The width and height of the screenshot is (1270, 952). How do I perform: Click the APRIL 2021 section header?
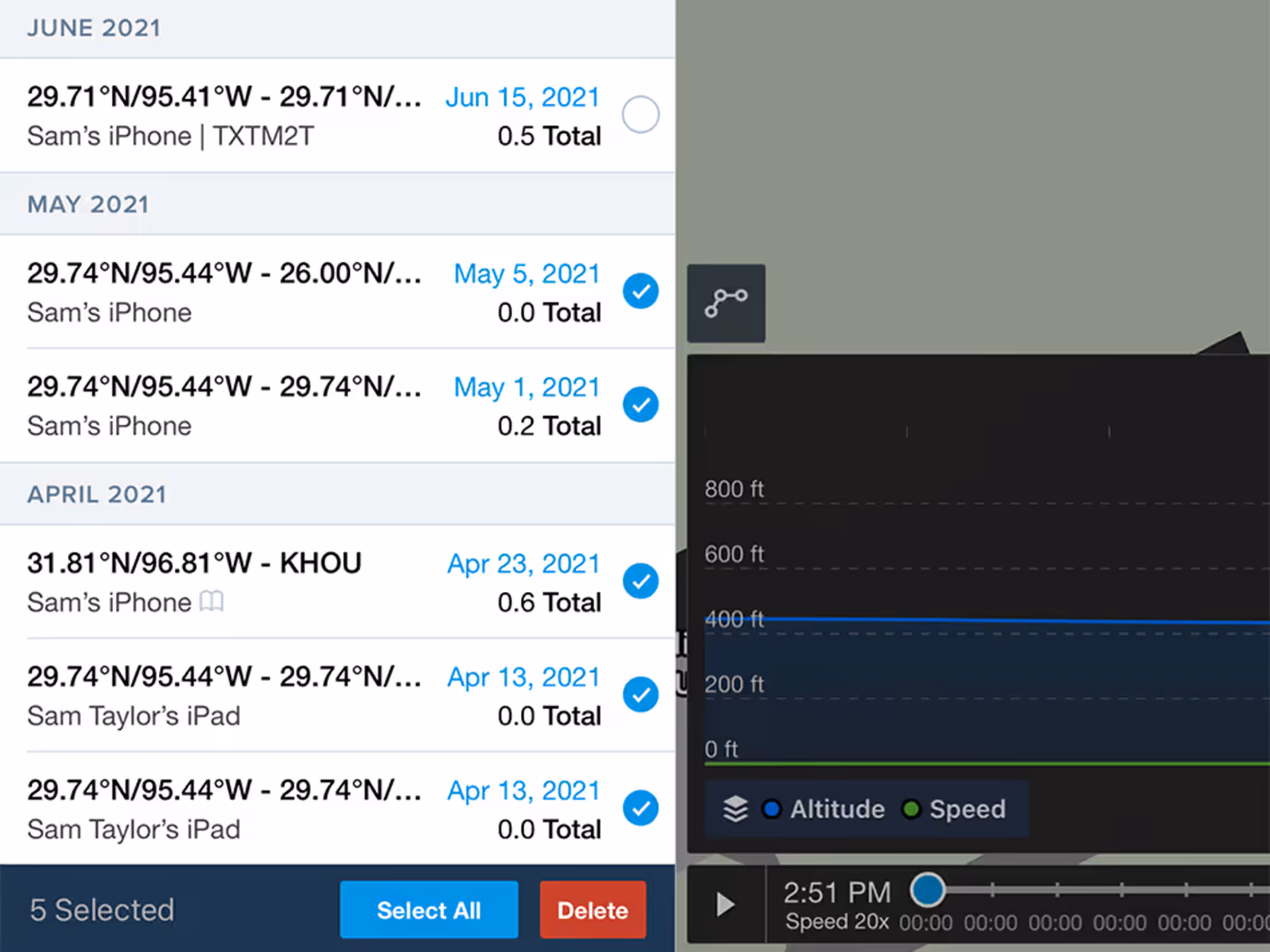[x=97, y=495]
